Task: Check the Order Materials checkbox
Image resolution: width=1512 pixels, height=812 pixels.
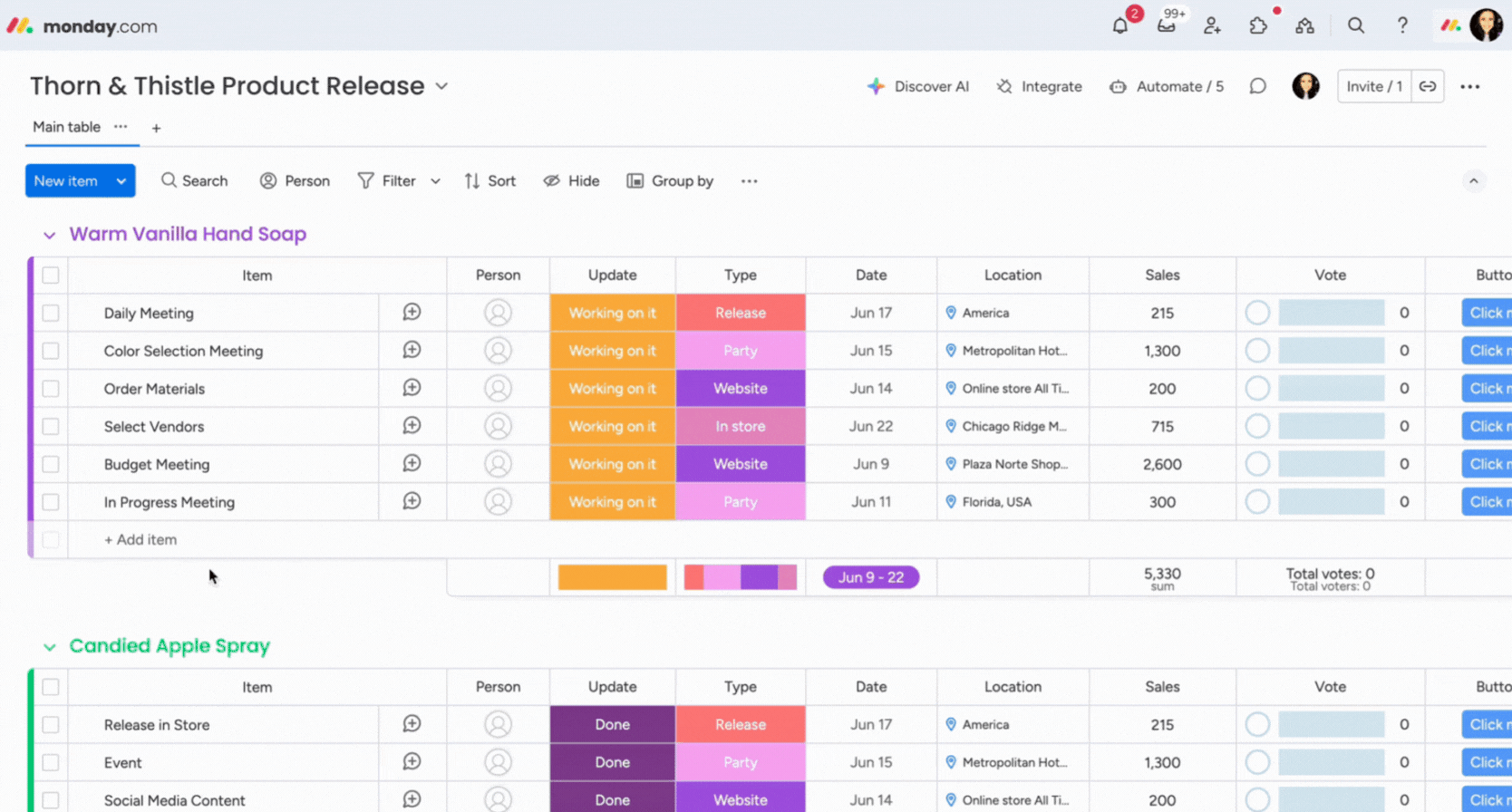Action: coord(51,389)
